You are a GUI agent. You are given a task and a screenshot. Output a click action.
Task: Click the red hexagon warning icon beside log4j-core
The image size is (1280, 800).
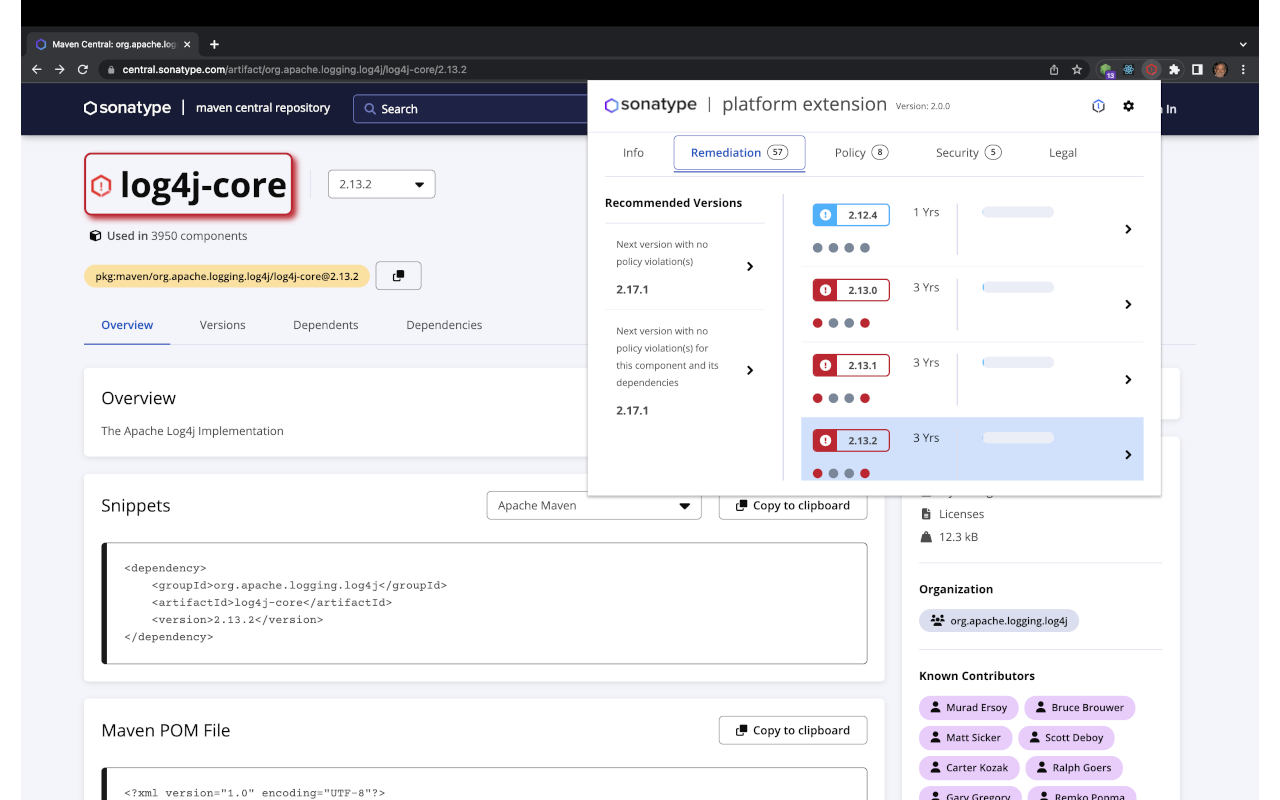101,185
